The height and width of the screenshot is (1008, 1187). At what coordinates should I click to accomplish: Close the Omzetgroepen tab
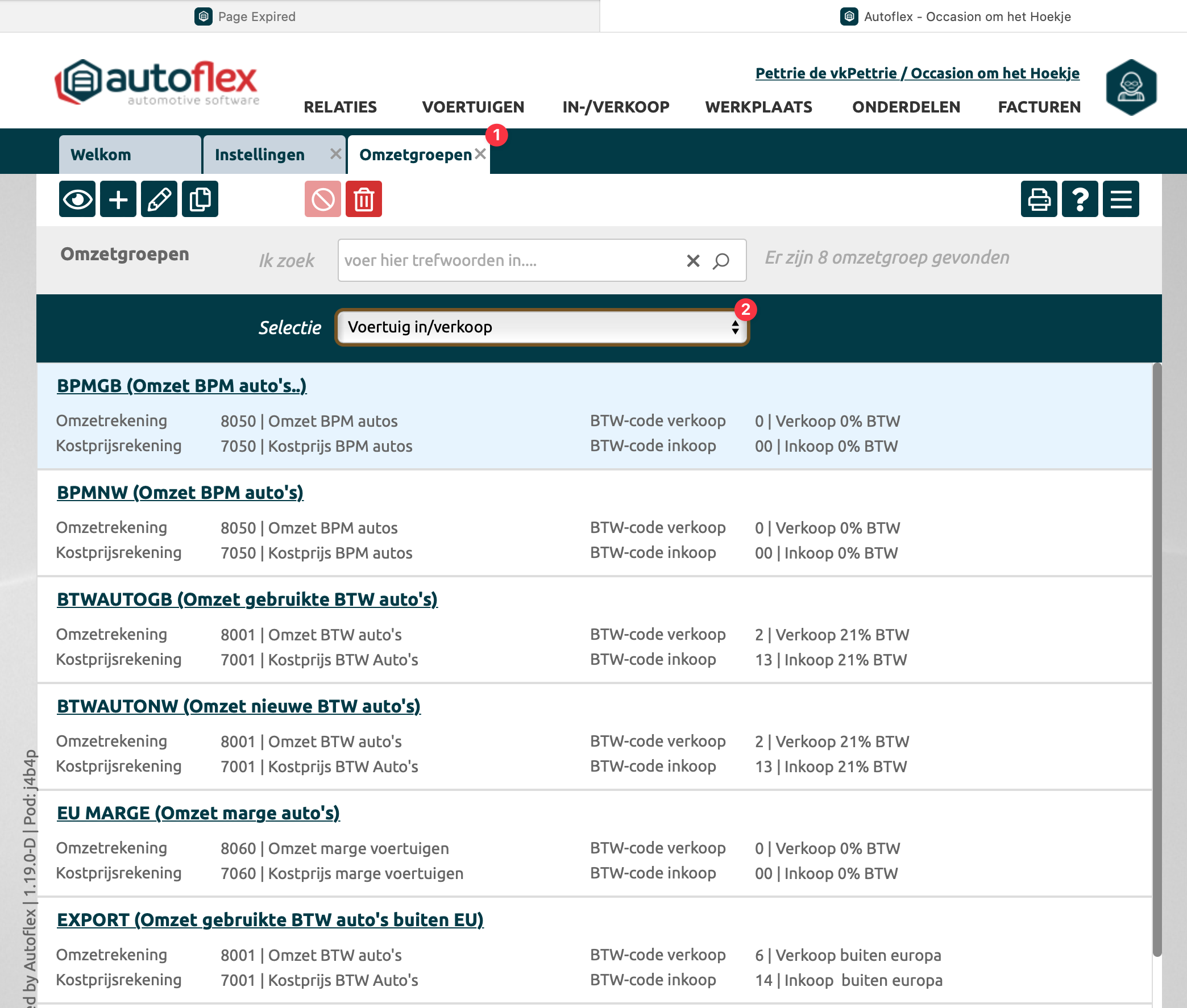480,154
